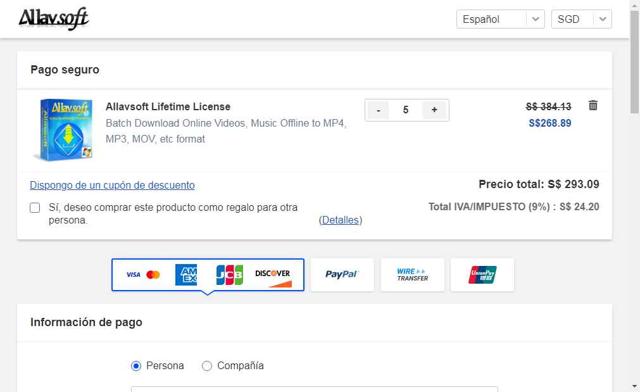The width and height of the screenshot is (640, 392).
Task: Click the product description Batch Download text
Action: coord(226,131)
